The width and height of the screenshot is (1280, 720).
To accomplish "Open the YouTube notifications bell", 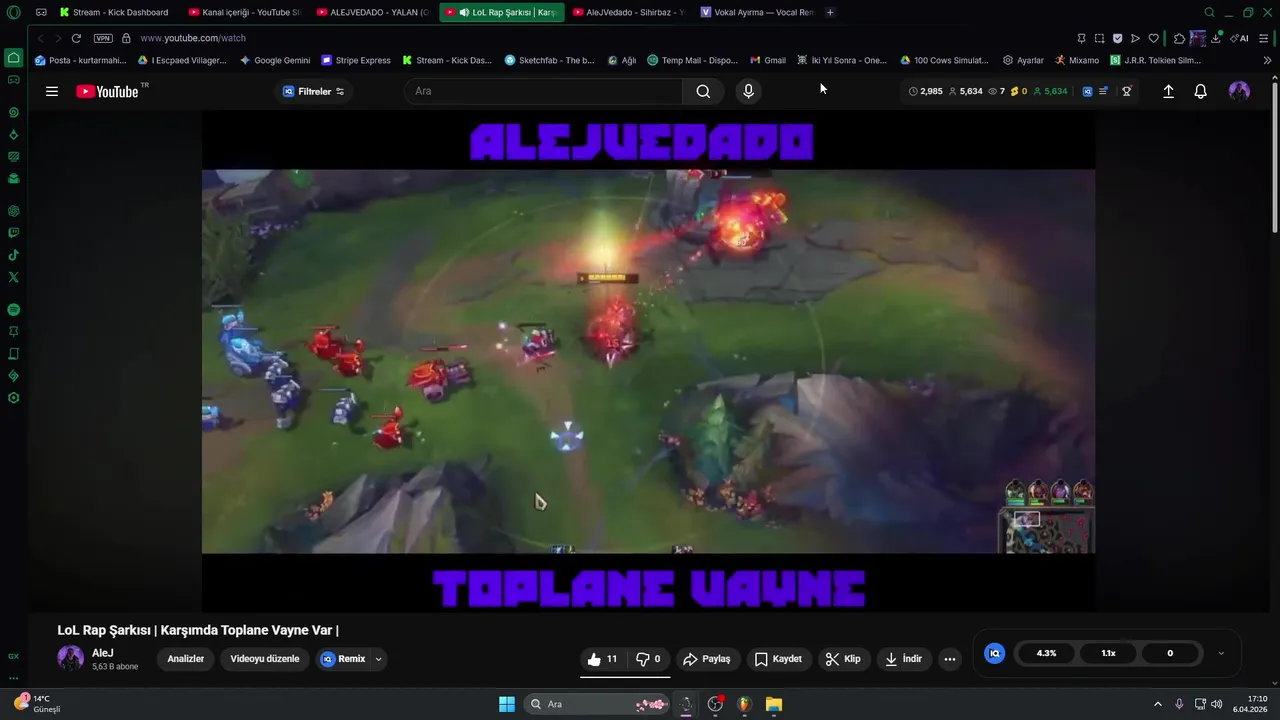I will [x=1201, y=91].
